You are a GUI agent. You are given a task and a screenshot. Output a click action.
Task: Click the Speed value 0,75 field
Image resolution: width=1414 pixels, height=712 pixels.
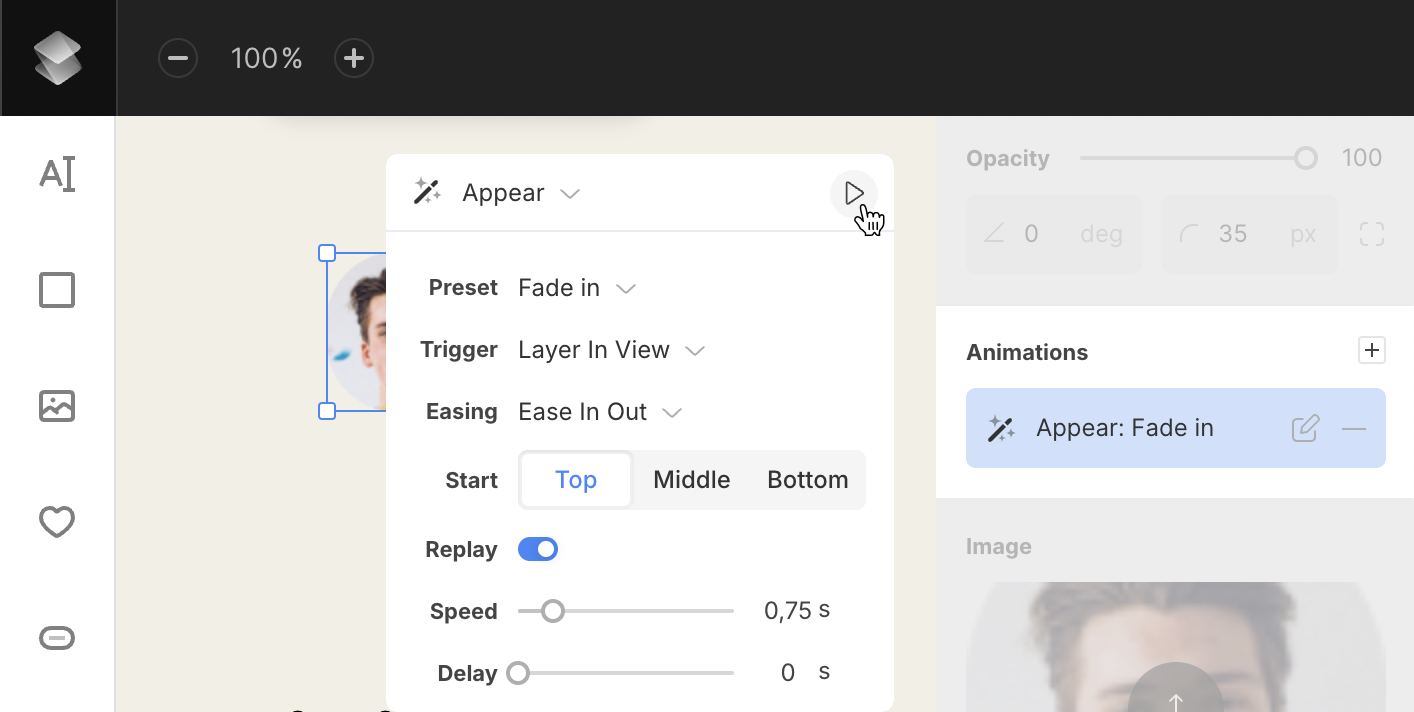tap(787, 611)
